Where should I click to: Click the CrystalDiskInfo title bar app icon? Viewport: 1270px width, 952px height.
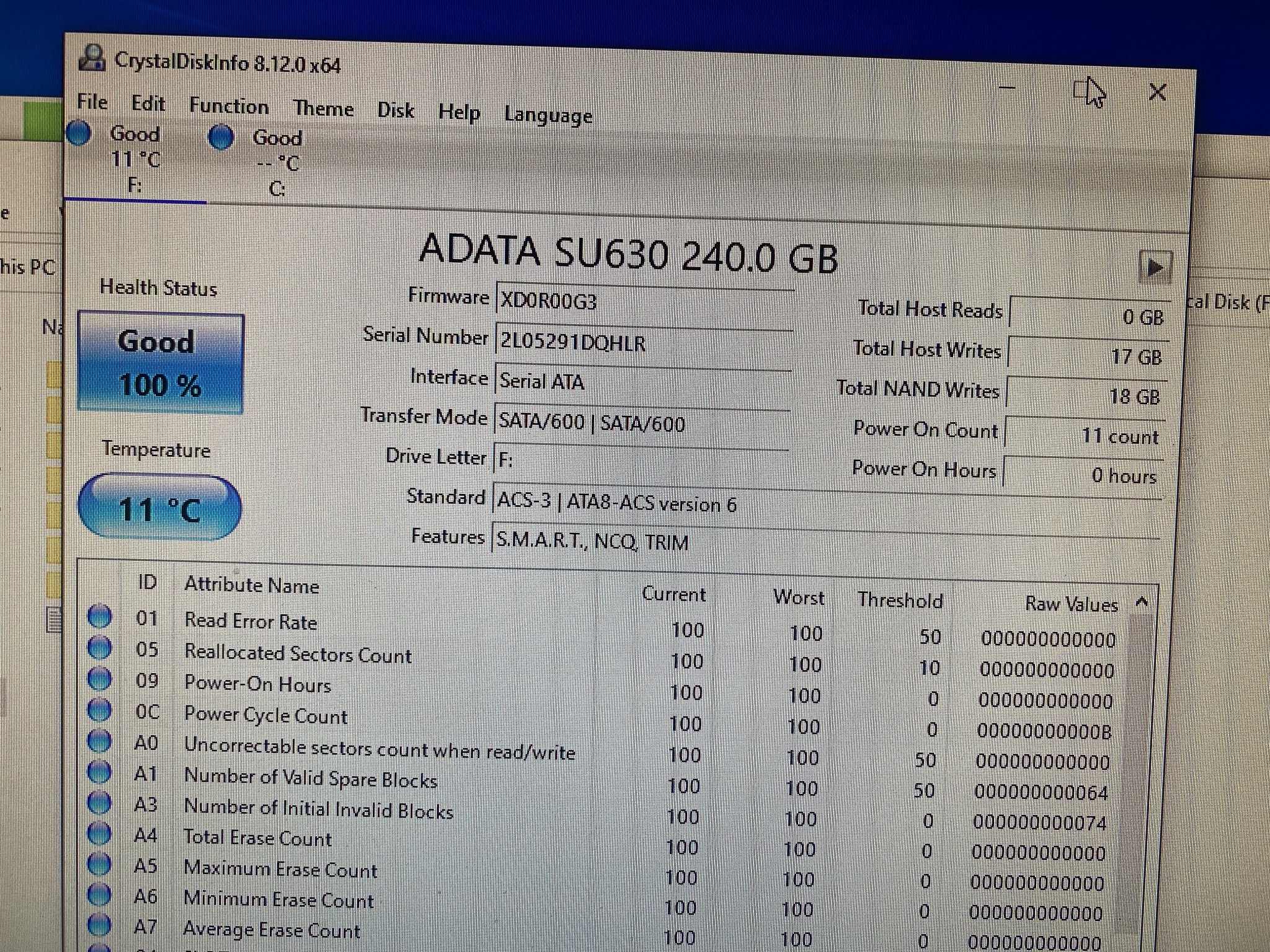point(92,58)
